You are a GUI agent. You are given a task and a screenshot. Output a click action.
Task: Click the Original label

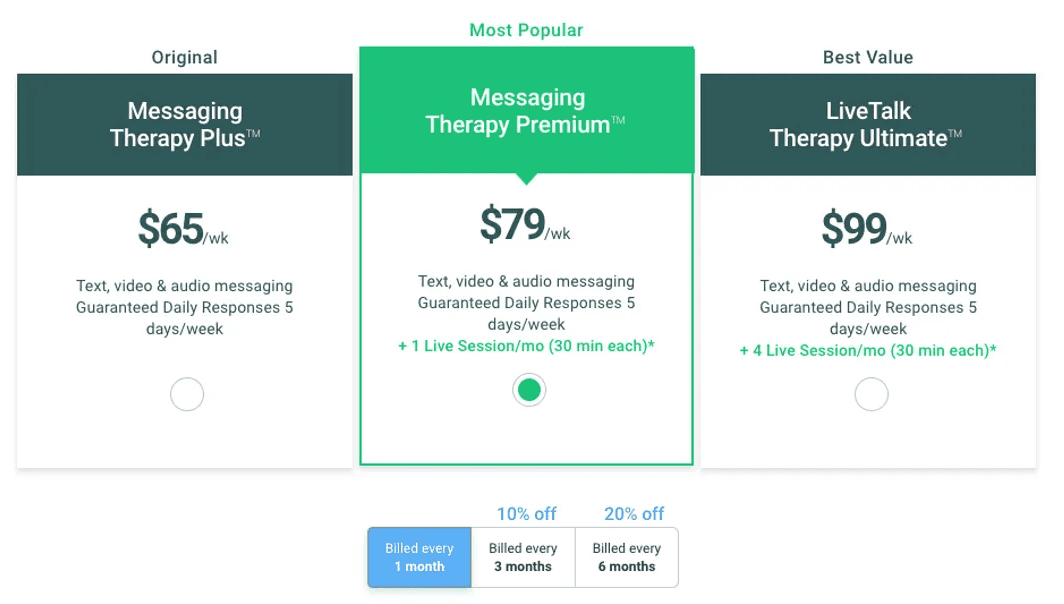click(184, 57)
